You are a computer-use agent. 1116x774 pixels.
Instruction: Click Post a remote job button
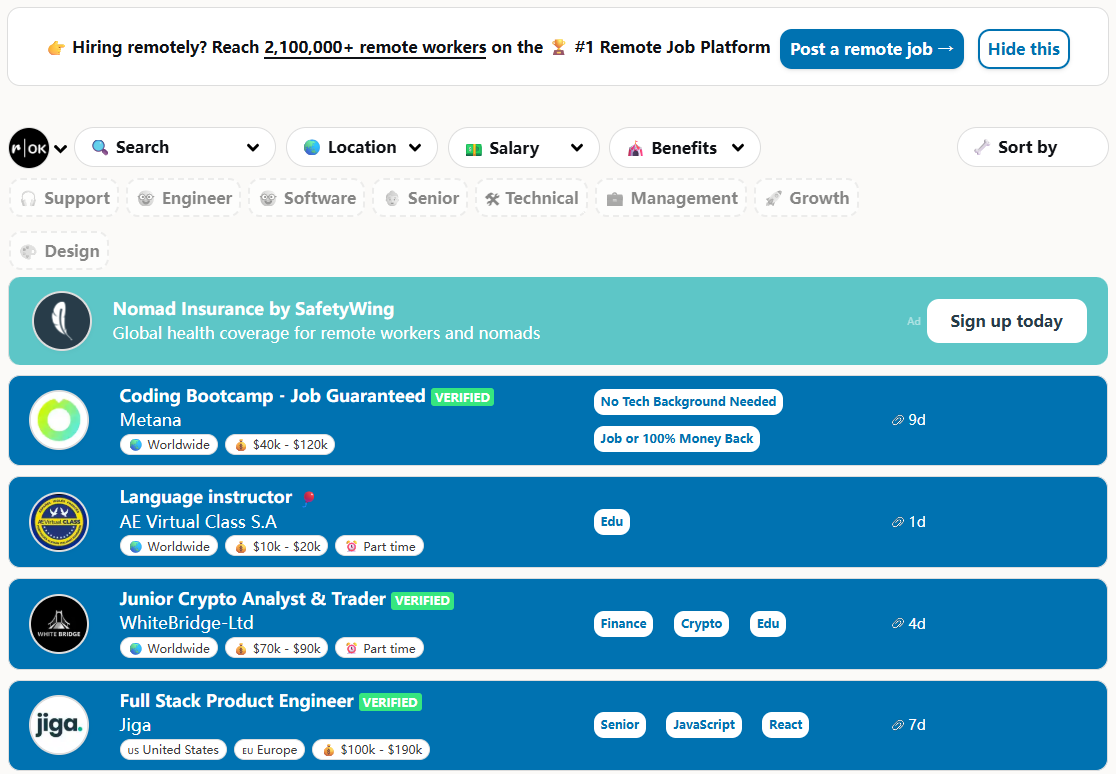click(871, 49)
